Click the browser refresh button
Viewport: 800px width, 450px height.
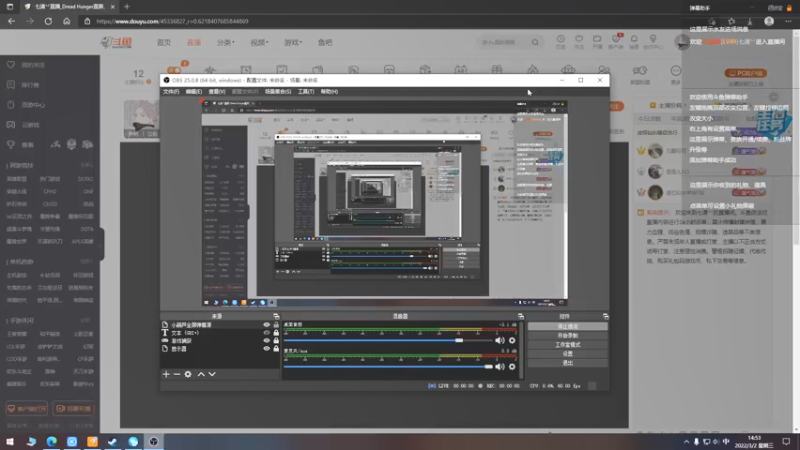click(48, 21)
